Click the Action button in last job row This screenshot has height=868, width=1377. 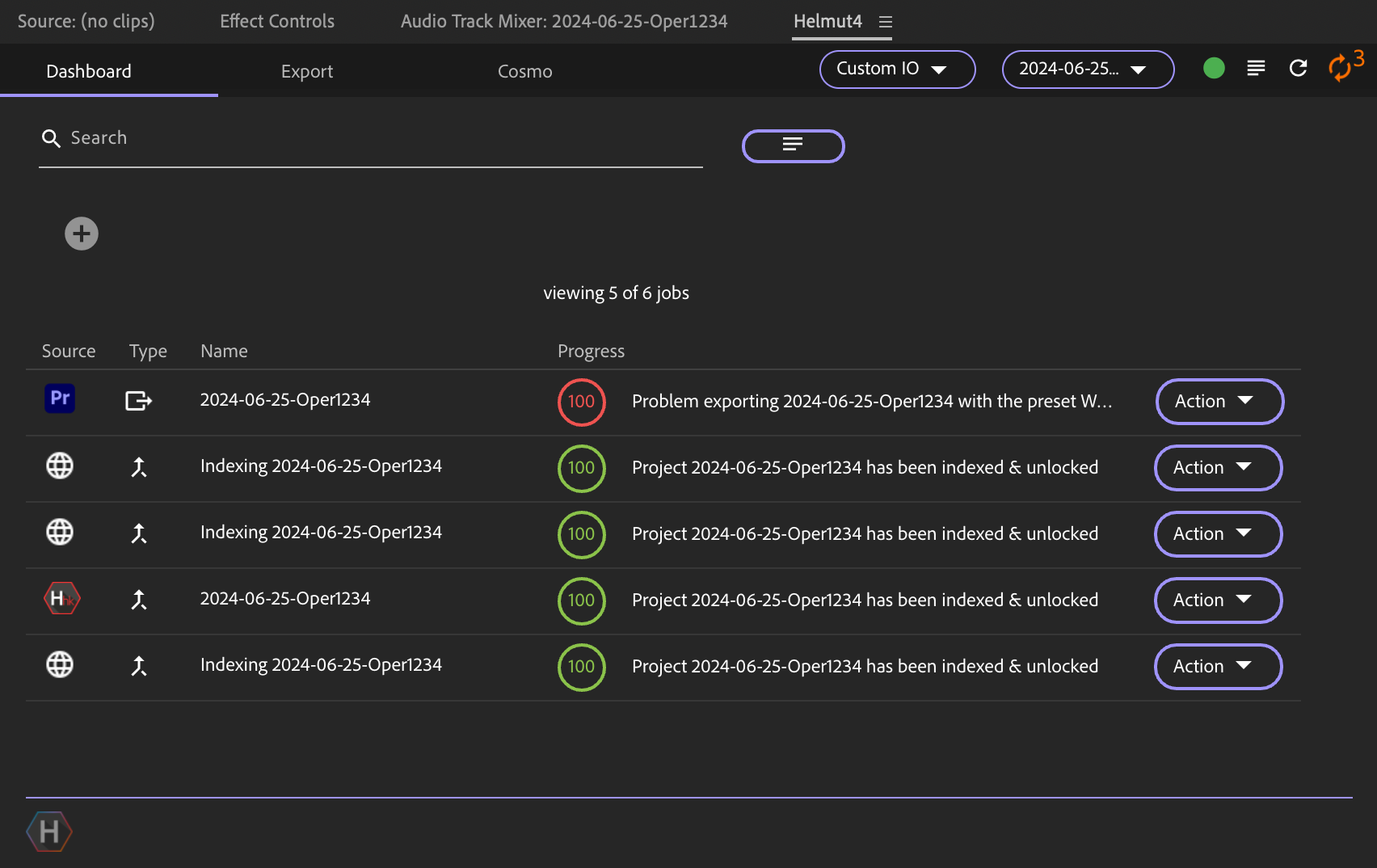coord(1218,667)
